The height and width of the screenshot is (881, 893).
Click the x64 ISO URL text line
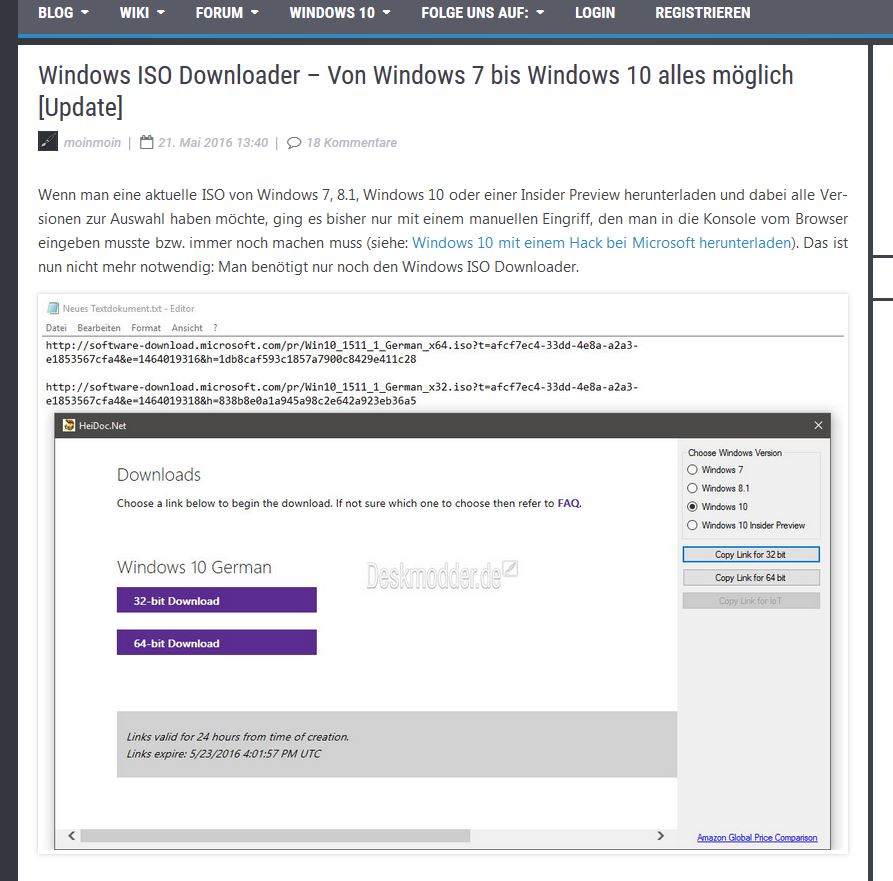click(342, 352)
